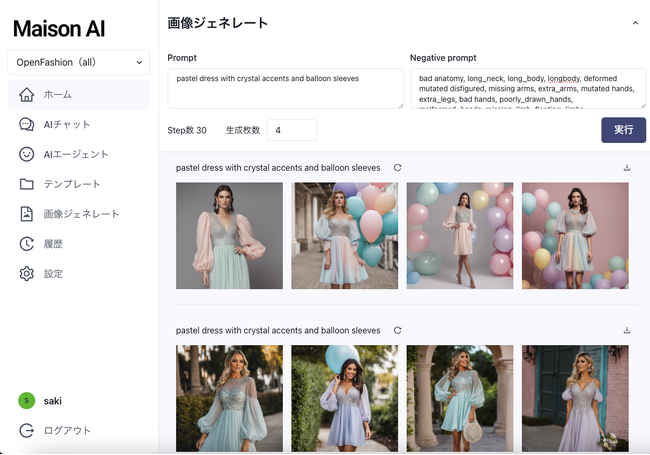
Task: Open first thumbnail with grey background
Action: (229, 236)
